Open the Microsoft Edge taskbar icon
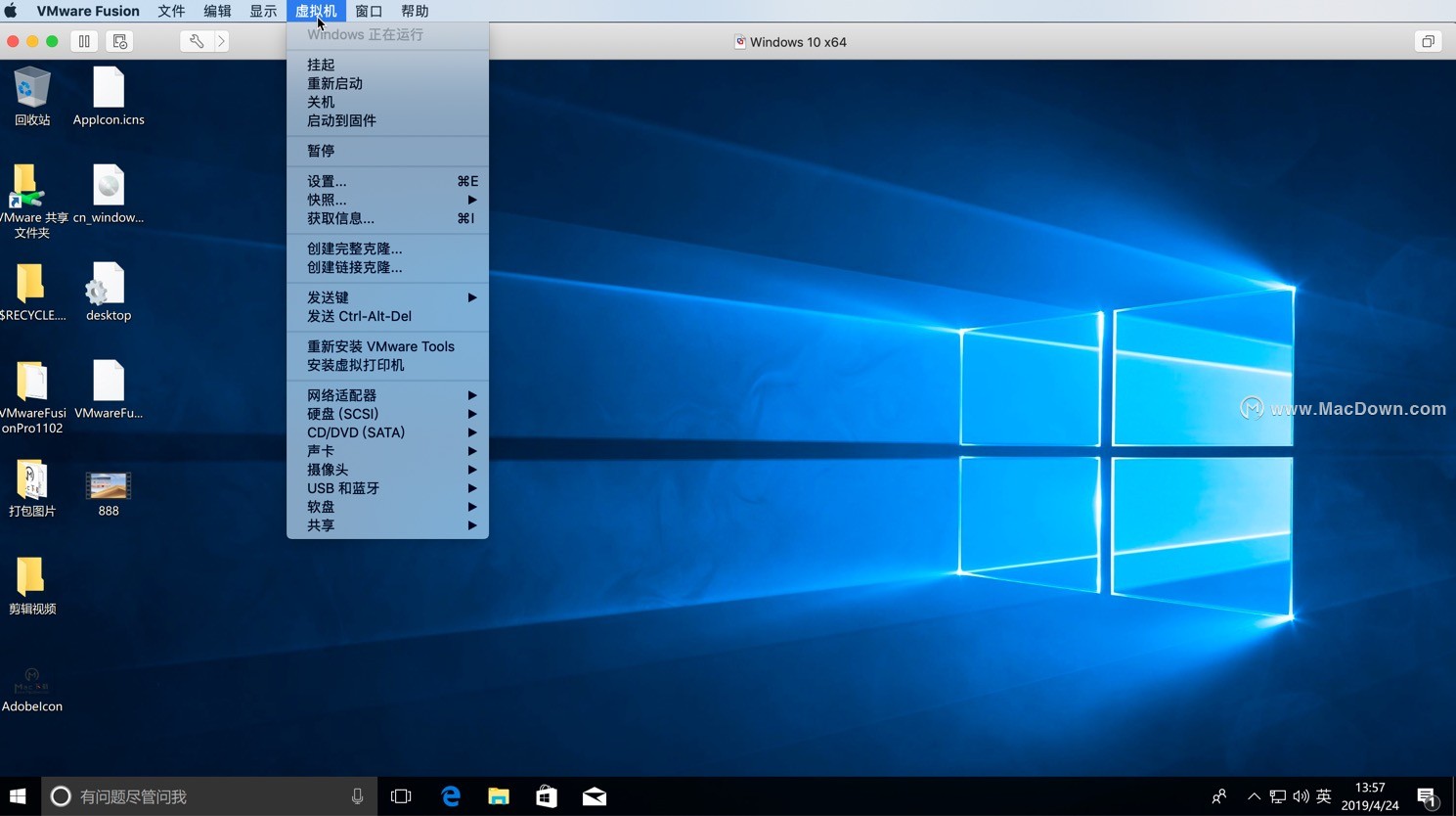This screenshot has height=816, width=1456. (x=450, y=796)
